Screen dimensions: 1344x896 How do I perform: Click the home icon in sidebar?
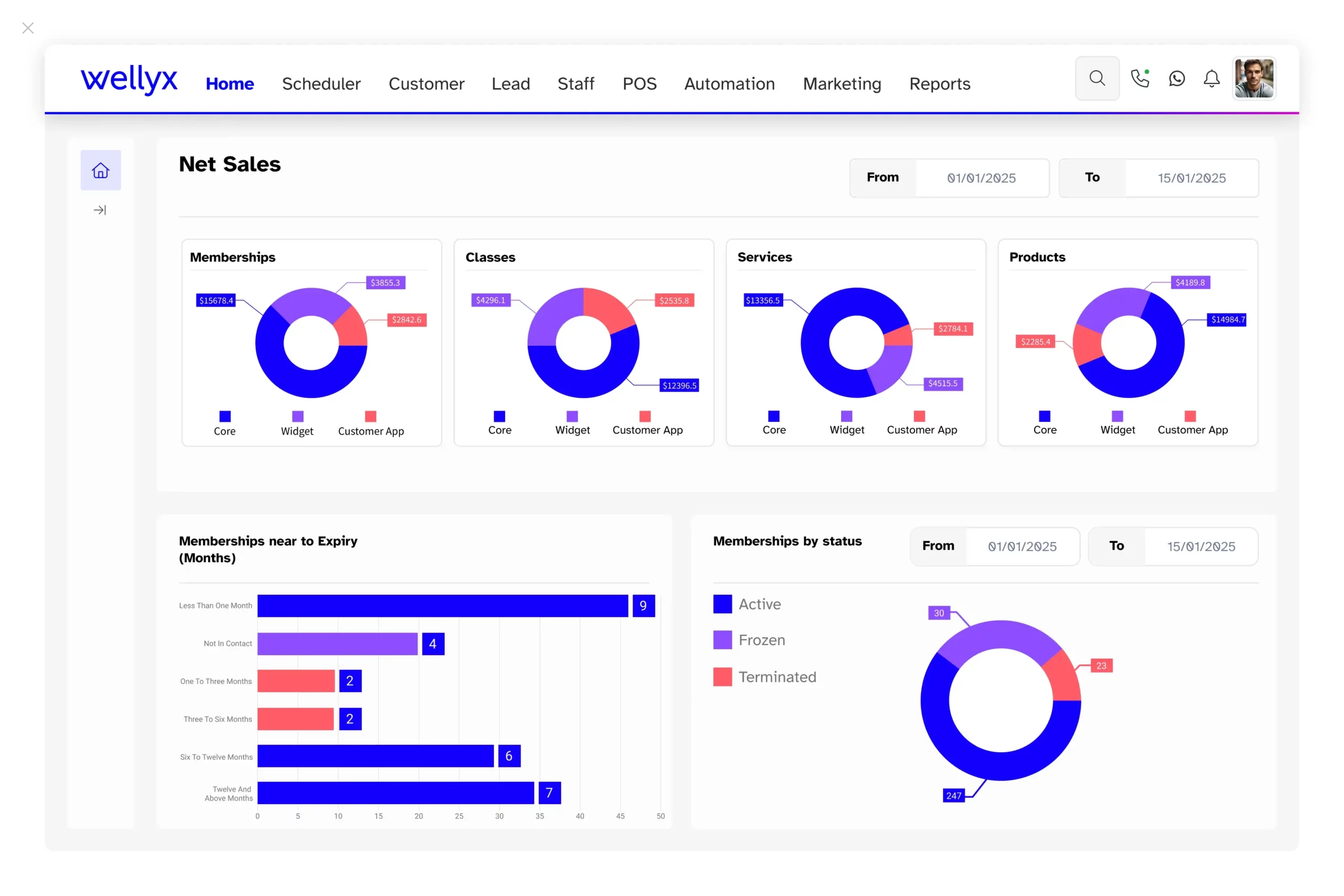click(101, 170)
